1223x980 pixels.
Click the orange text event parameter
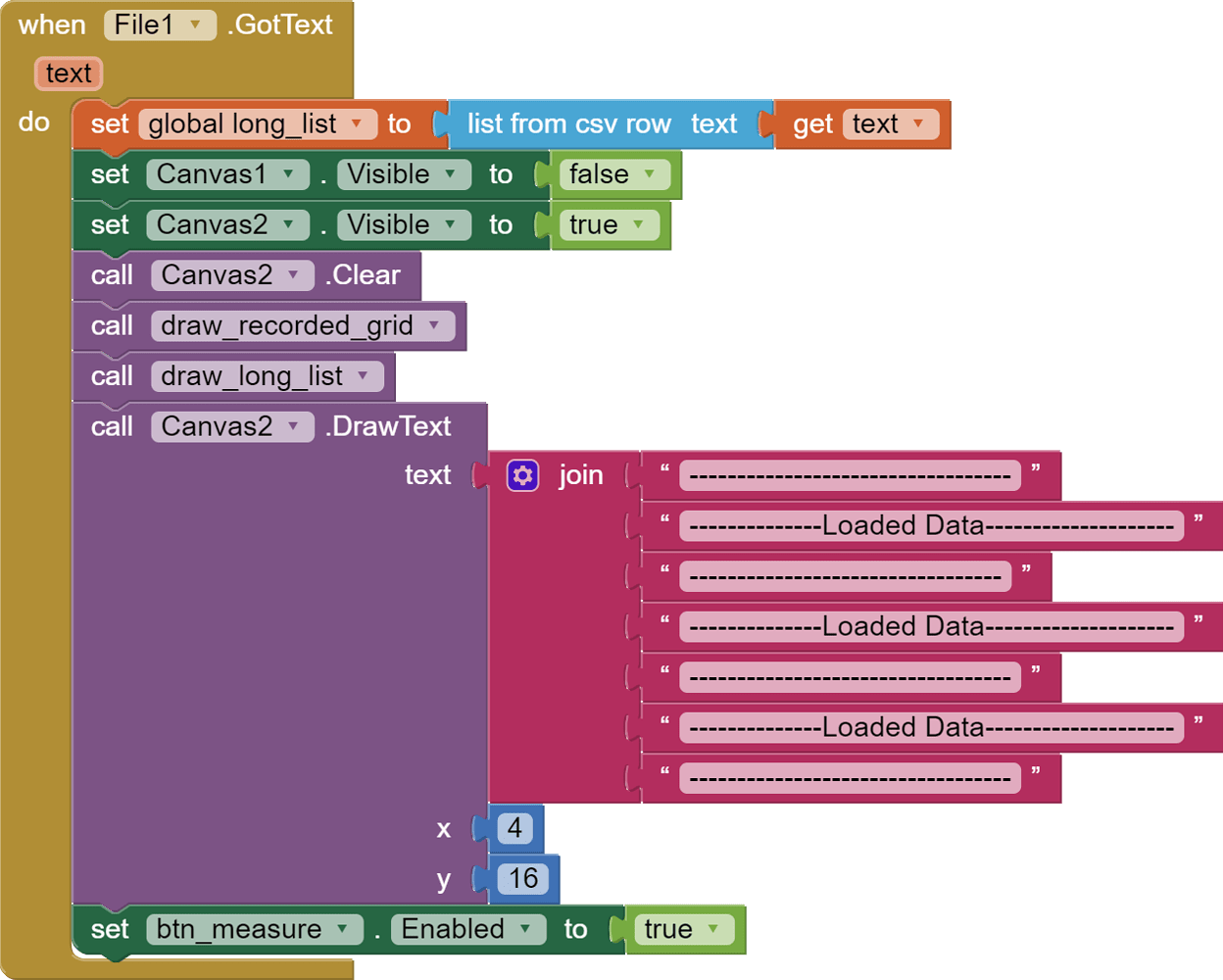click(x=68, y=73)
